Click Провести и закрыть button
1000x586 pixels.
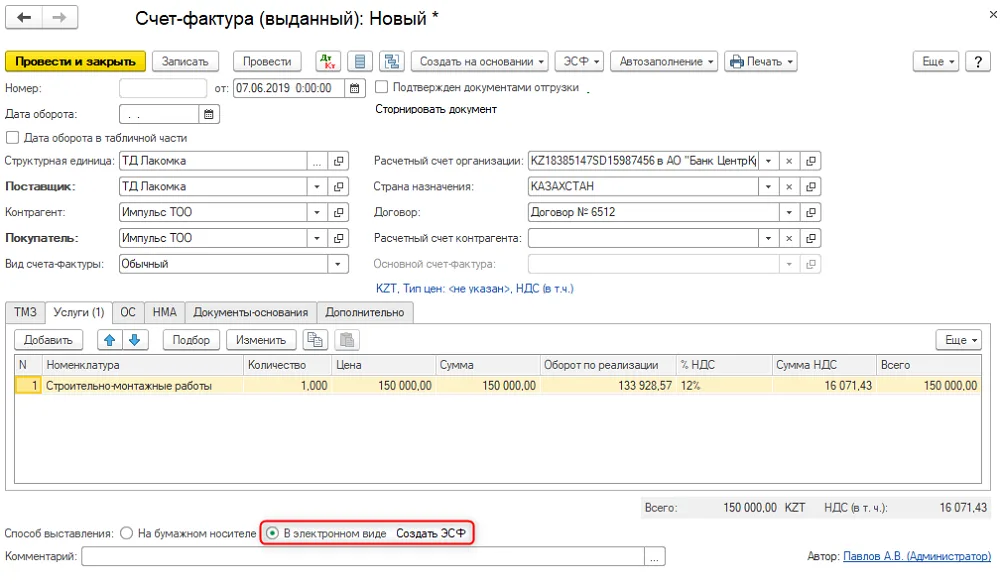pos(75,62)
